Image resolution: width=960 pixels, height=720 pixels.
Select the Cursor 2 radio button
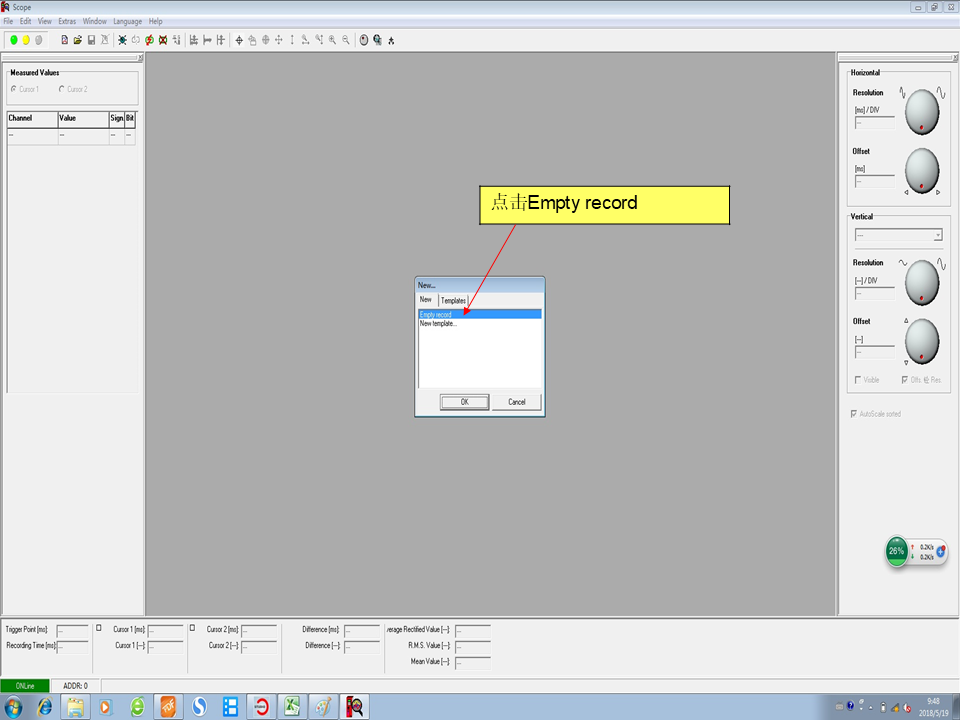pos(62,89)
